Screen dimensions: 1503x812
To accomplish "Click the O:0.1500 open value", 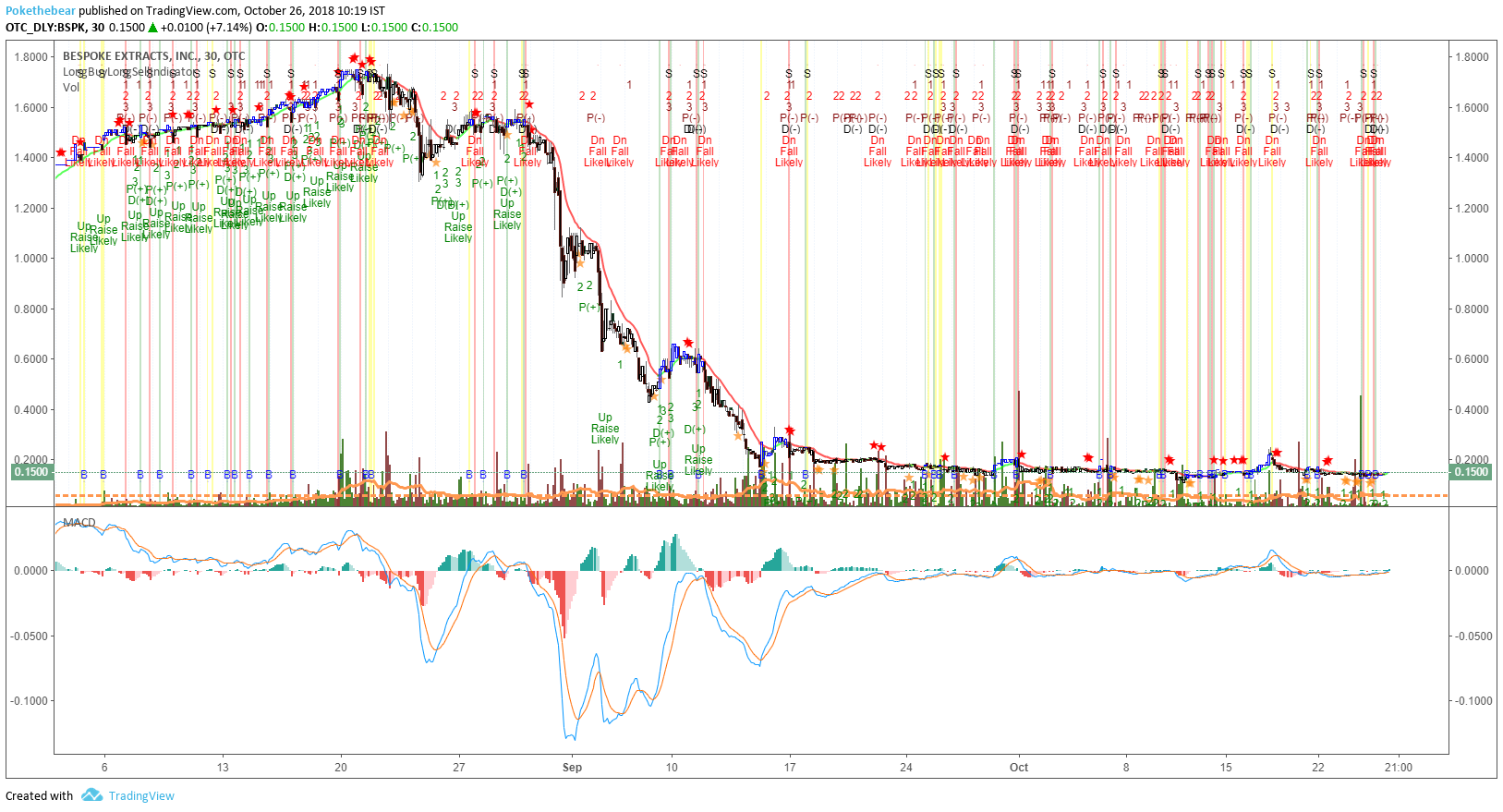I will [x=280, y=28].
